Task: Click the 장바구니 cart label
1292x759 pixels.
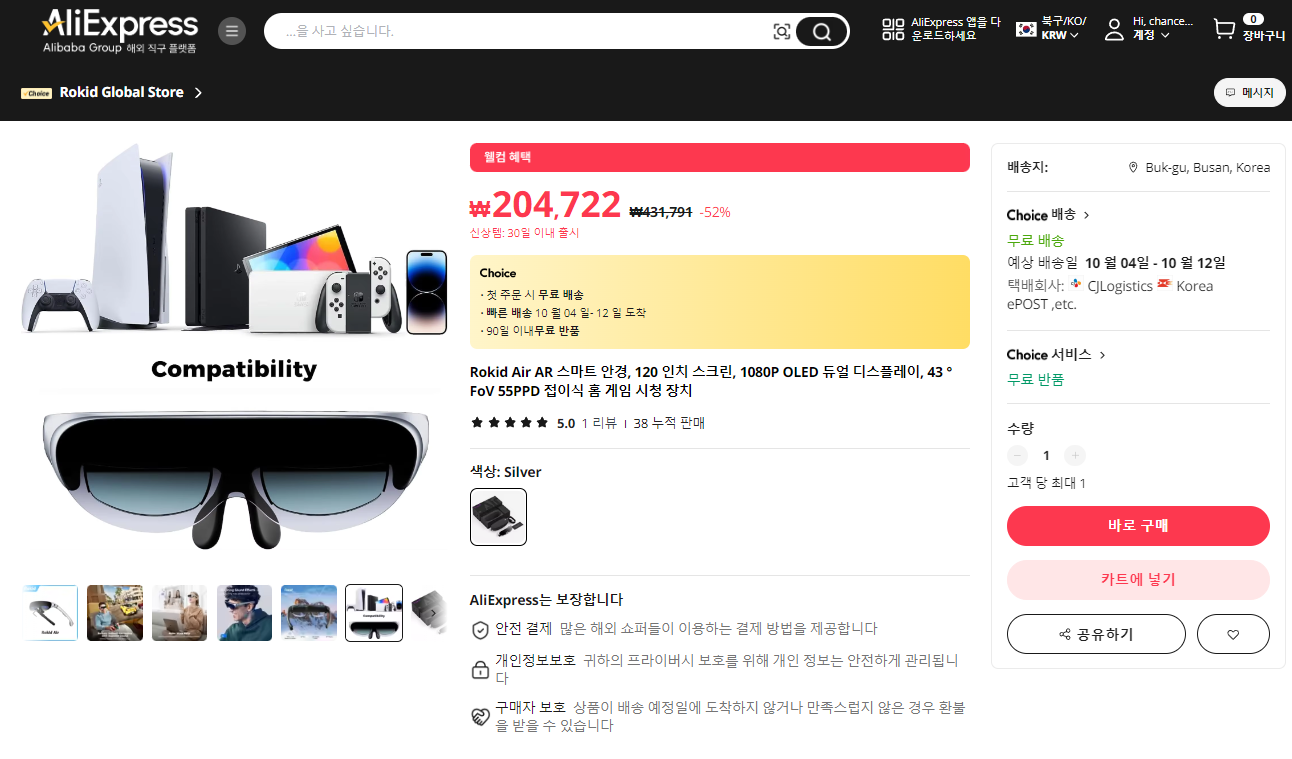Action: click(1264, 36)
